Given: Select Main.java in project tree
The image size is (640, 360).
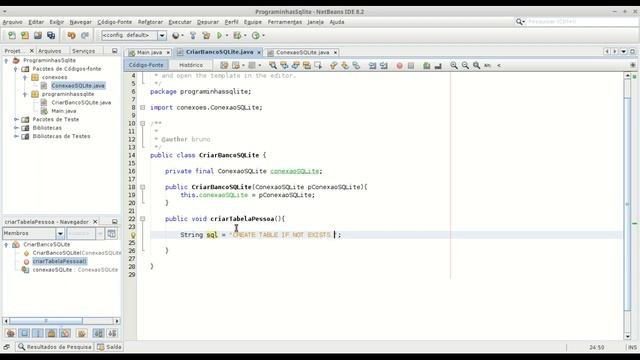Looking at the screenshot, I should (64, 111).
